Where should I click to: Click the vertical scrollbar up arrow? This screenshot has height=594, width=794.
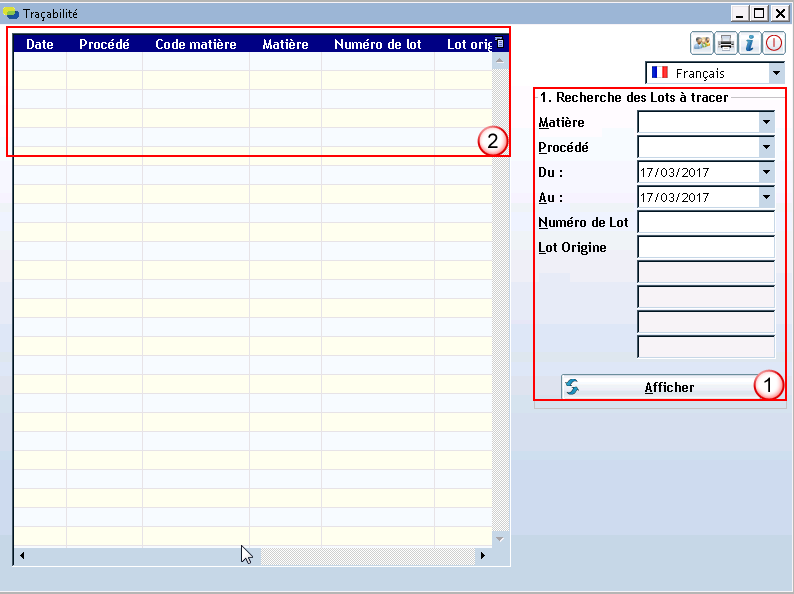pos(499,61)
